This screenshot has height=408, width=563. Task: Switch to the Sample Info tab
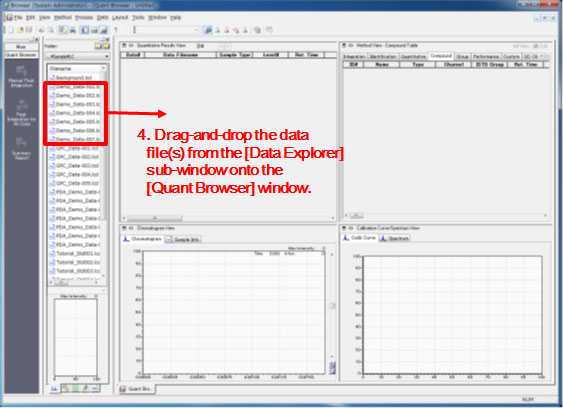coord(183,240)
